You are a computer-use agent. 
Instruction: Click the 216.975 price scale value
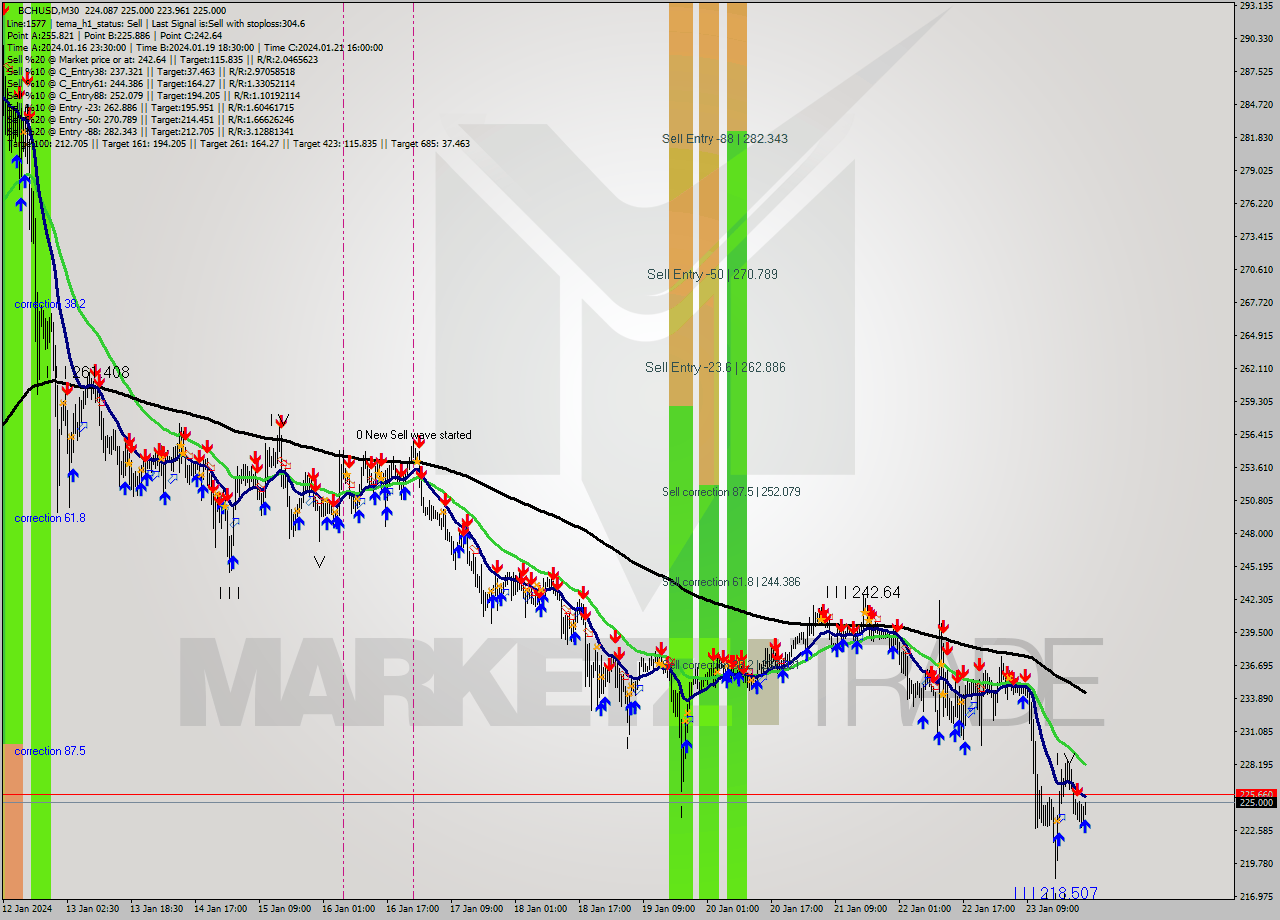coord(1257,896)
